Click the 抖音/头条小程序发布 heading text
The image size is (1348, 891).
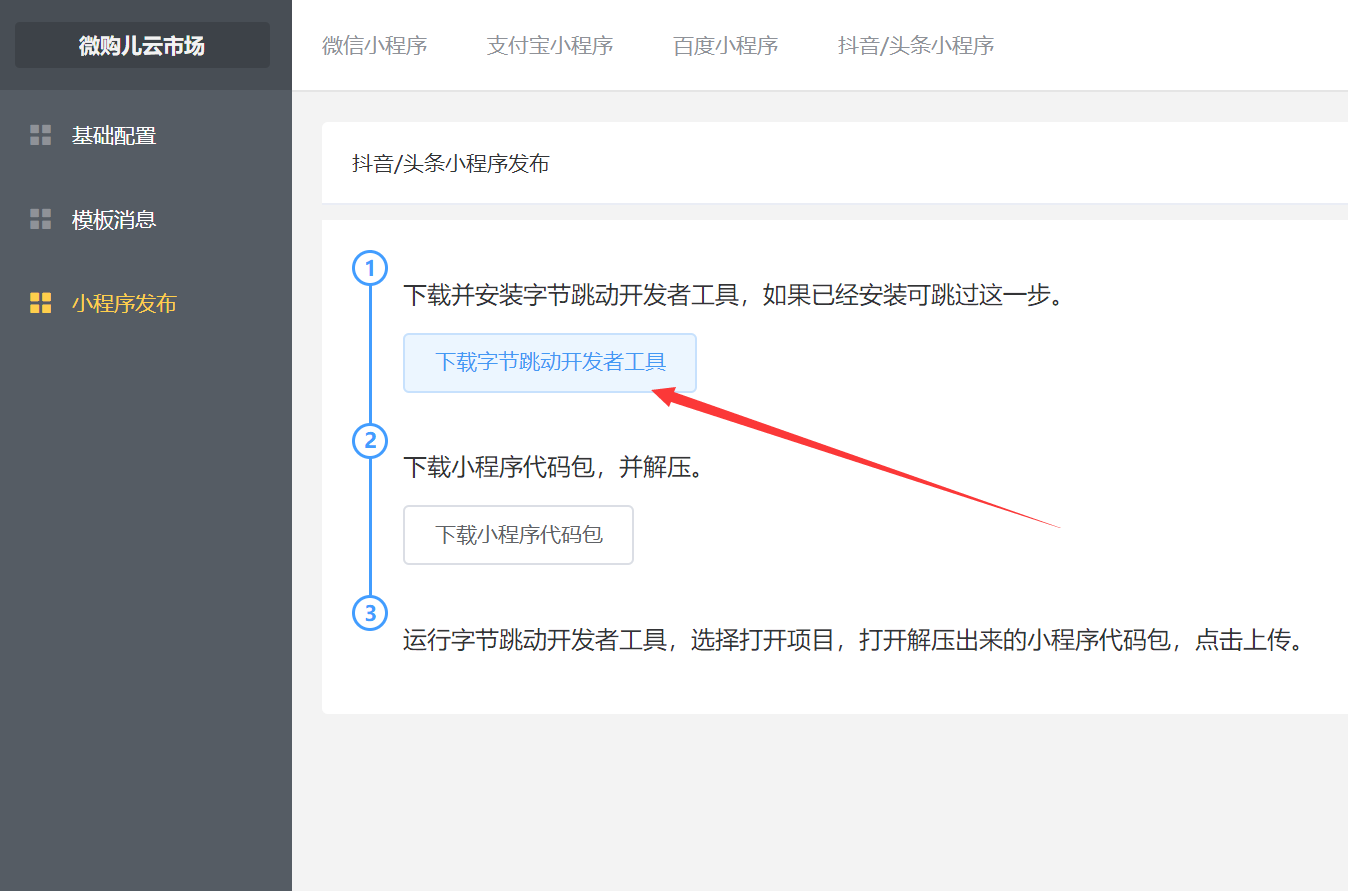(451, 163)
